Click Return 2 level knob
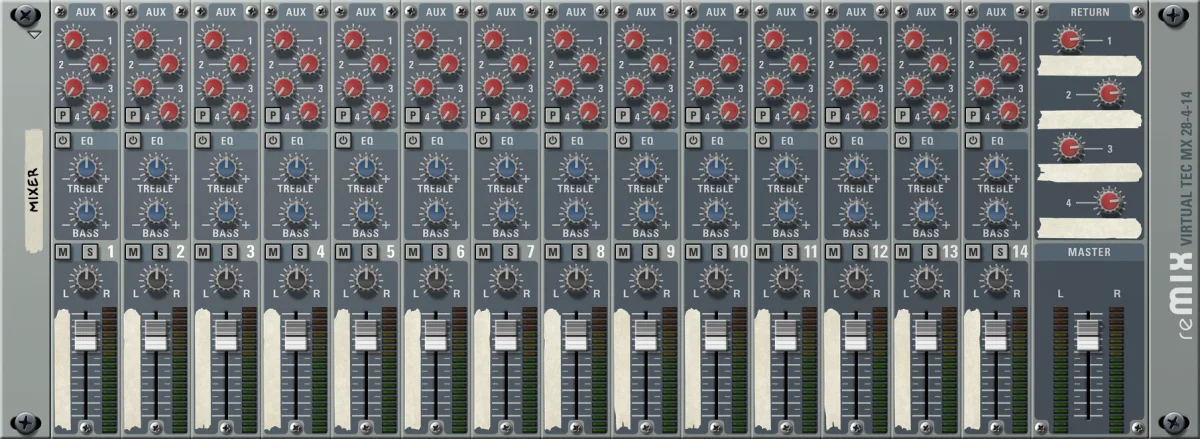 tap(1109, 95)
